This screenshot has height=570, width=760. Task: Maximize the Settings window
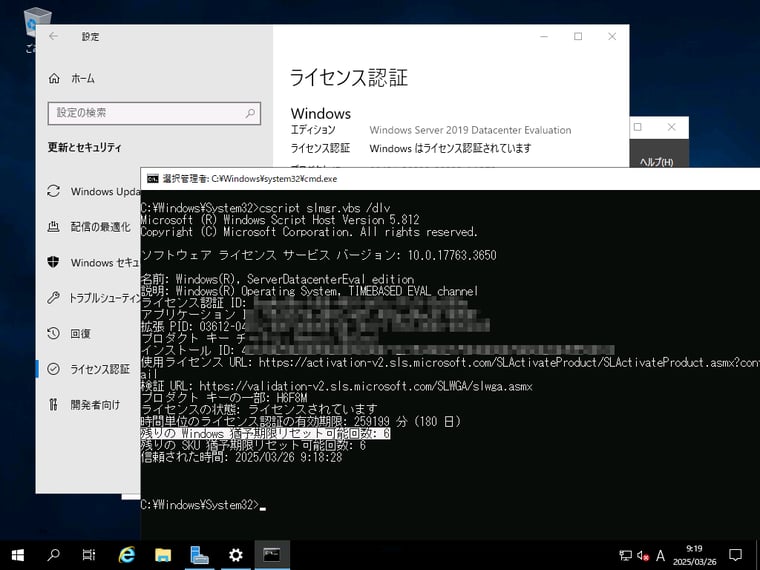tap(578, 36)
